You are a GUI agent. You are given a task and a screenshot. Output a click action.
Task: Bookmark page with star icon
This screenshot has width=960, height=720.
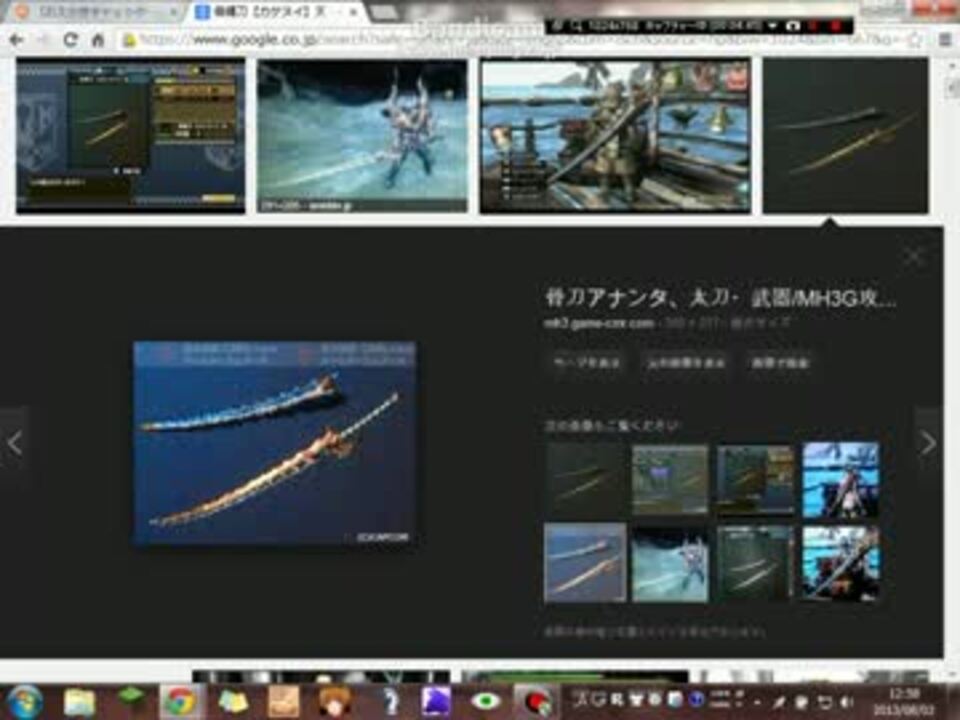pyautogui.click(x=915, y=40)
